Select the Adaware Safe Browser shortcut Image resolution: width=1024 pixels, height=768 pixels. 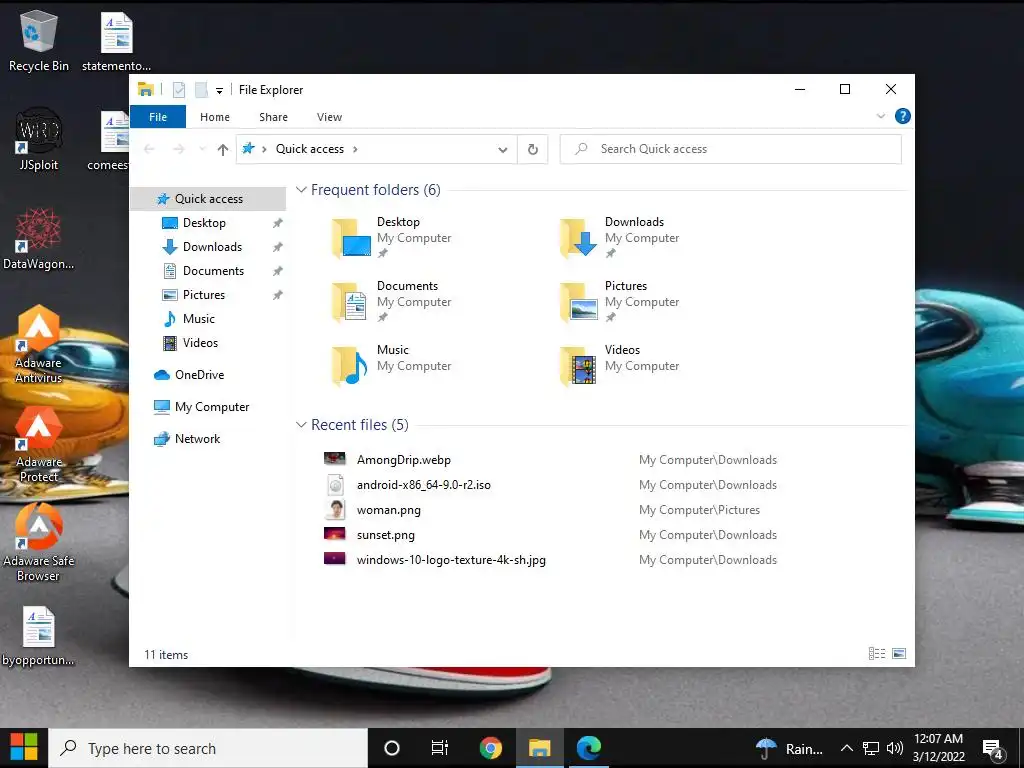39,543
